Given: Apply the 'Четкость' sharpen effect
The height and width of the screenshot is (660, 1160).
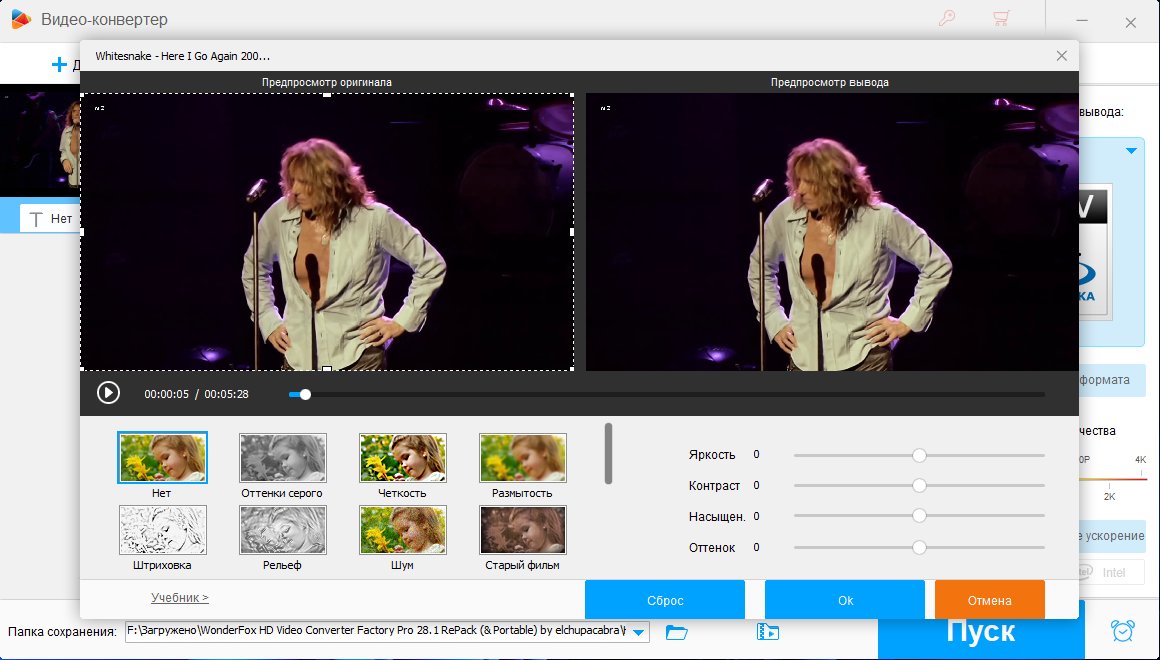Looking at the screenshot, I should click(402, 458).
